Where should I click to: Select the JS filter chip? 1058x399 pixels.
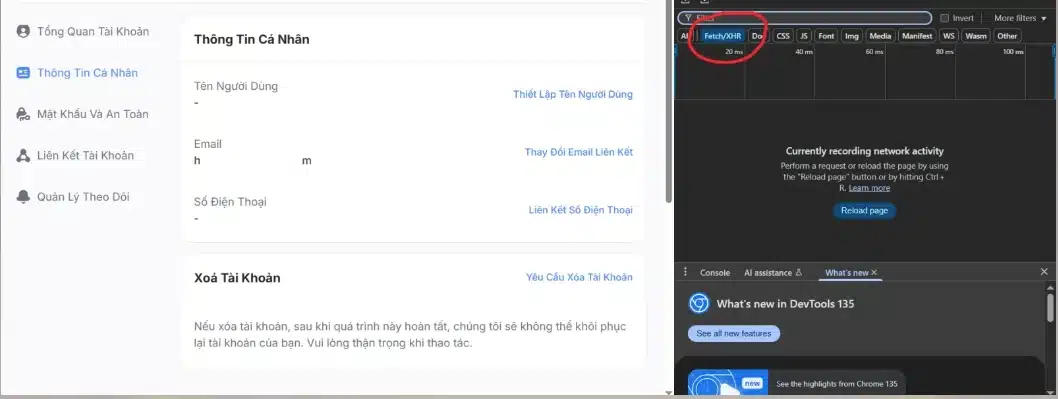pyautogui.click(x=804, y=36)
